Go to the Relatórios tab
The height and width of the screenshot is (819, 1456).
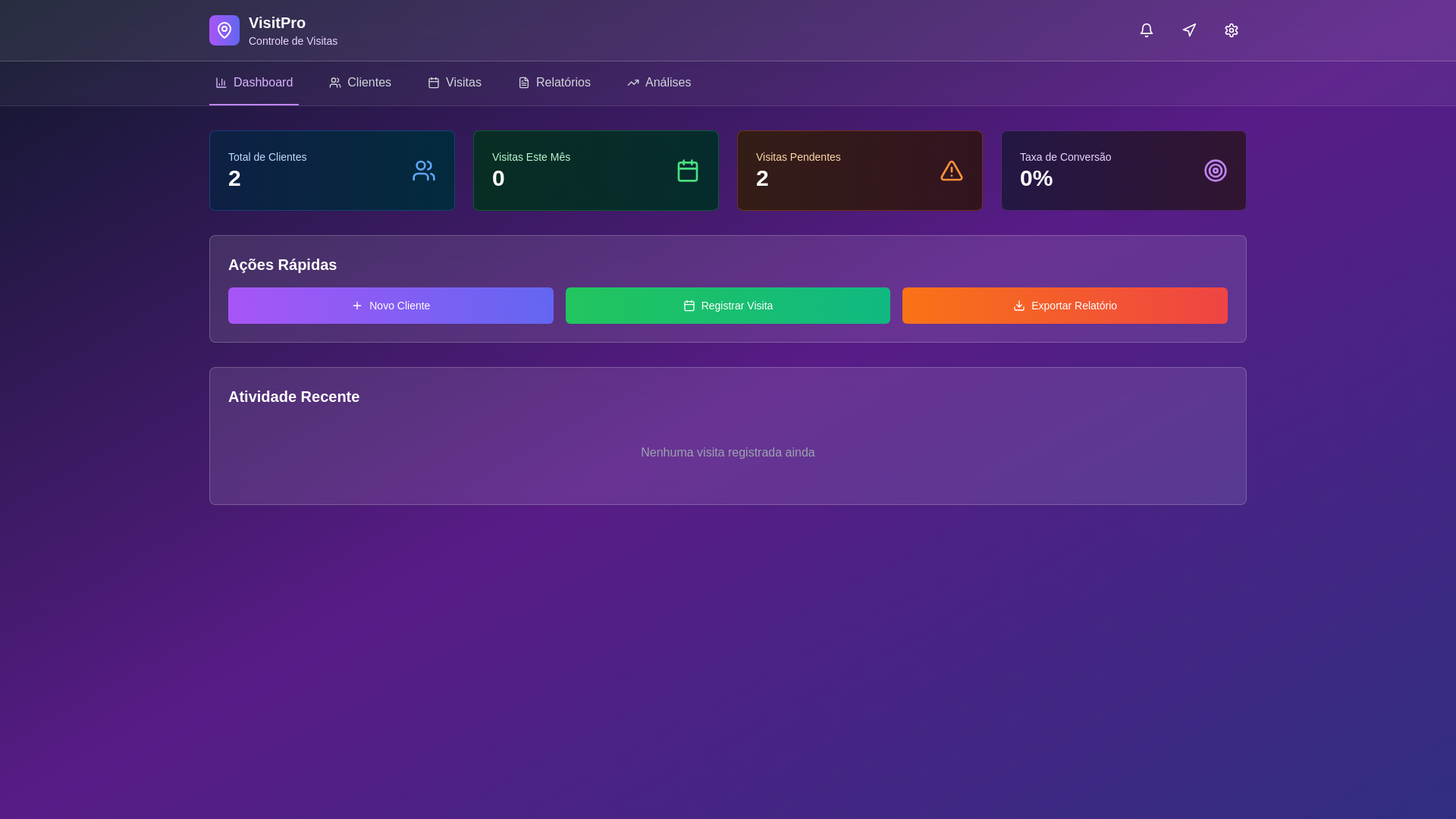(x=554, y=83)
